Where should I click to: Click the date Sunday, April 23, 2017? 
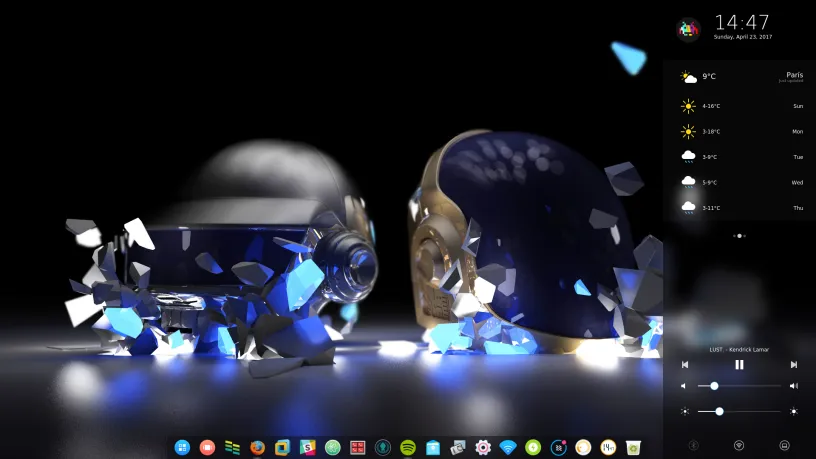point(743,37)
